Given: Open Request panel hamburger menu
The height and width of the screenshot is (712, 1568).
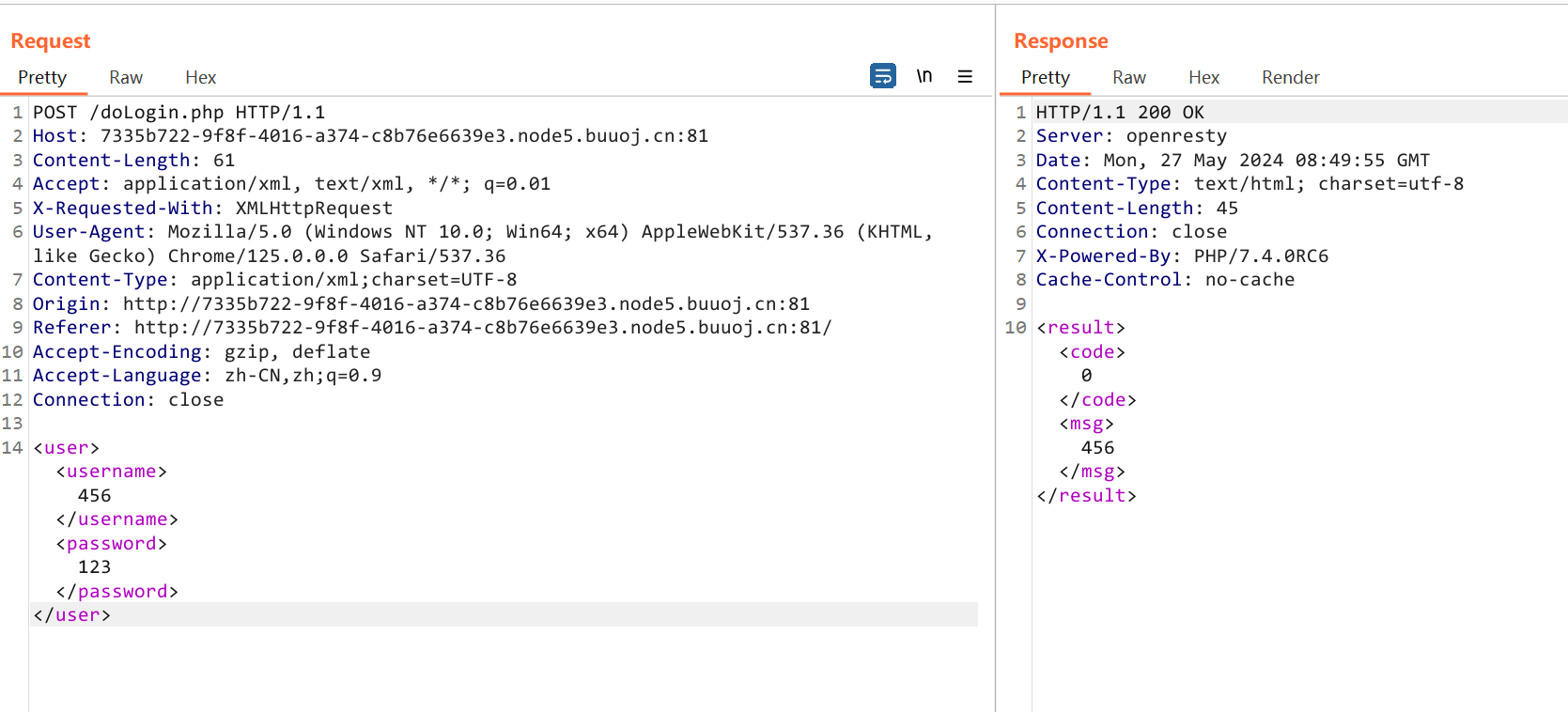Looking at the screenshot, I should (x=965, y=77).
